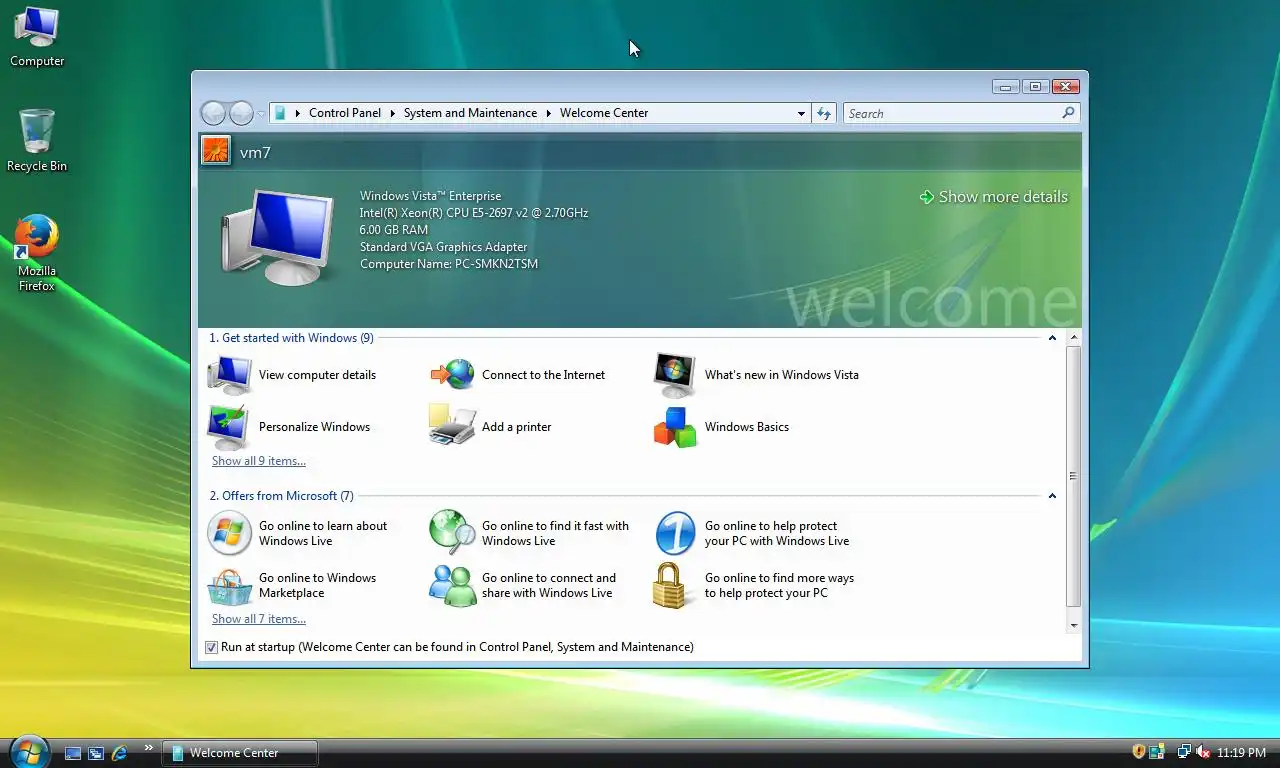Click the Welcome Center breadcrumb
1280x768 pixels.
604,113
